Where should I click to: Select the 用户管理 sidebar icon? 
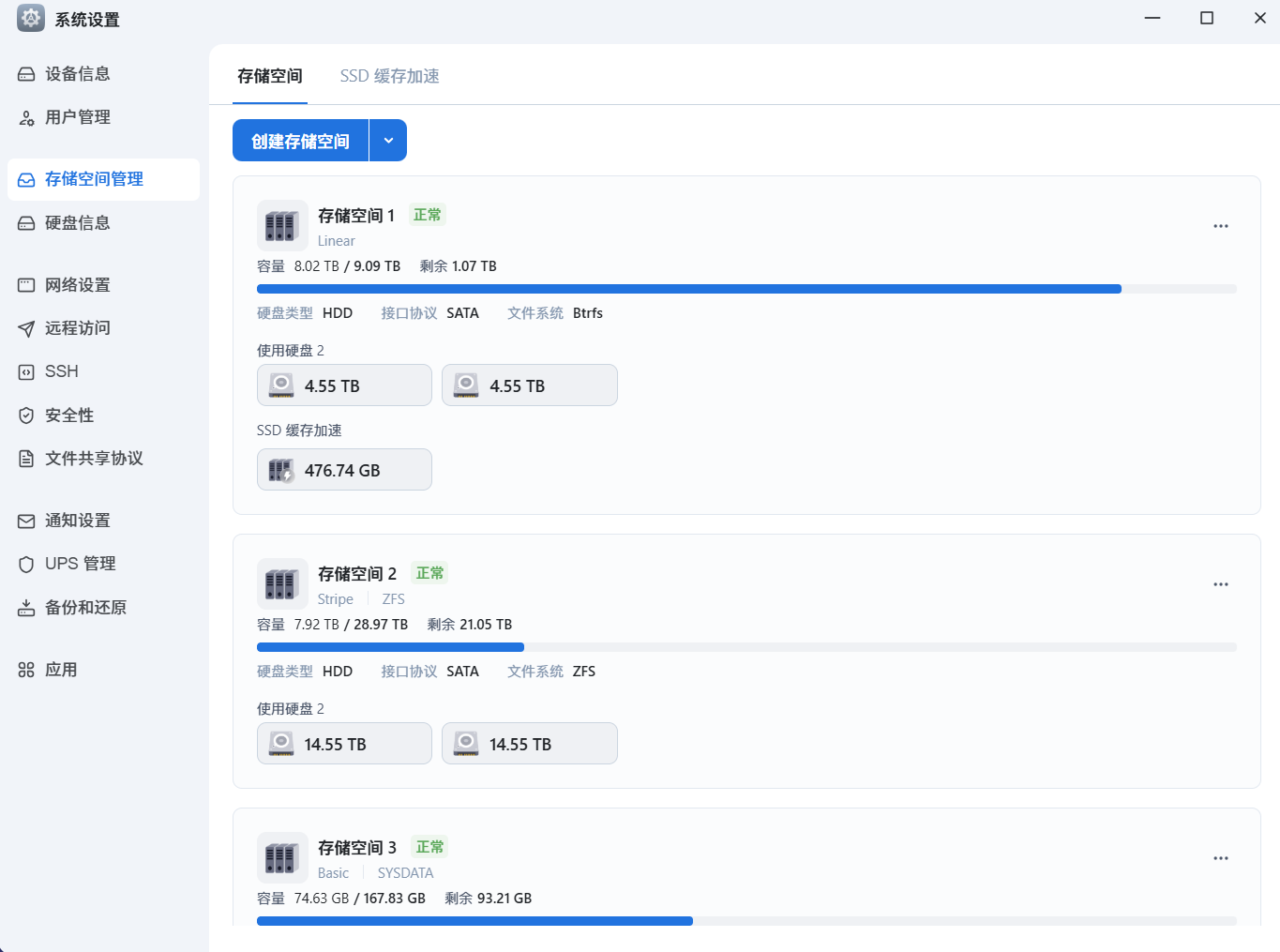click(25, 116)
